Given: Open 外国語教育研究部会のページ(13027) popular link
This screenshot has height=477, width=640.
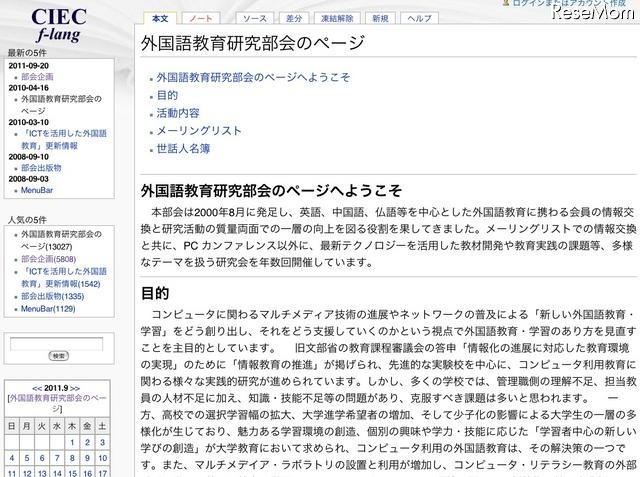Looking at the screenshot, I should (x=61, y=240).
